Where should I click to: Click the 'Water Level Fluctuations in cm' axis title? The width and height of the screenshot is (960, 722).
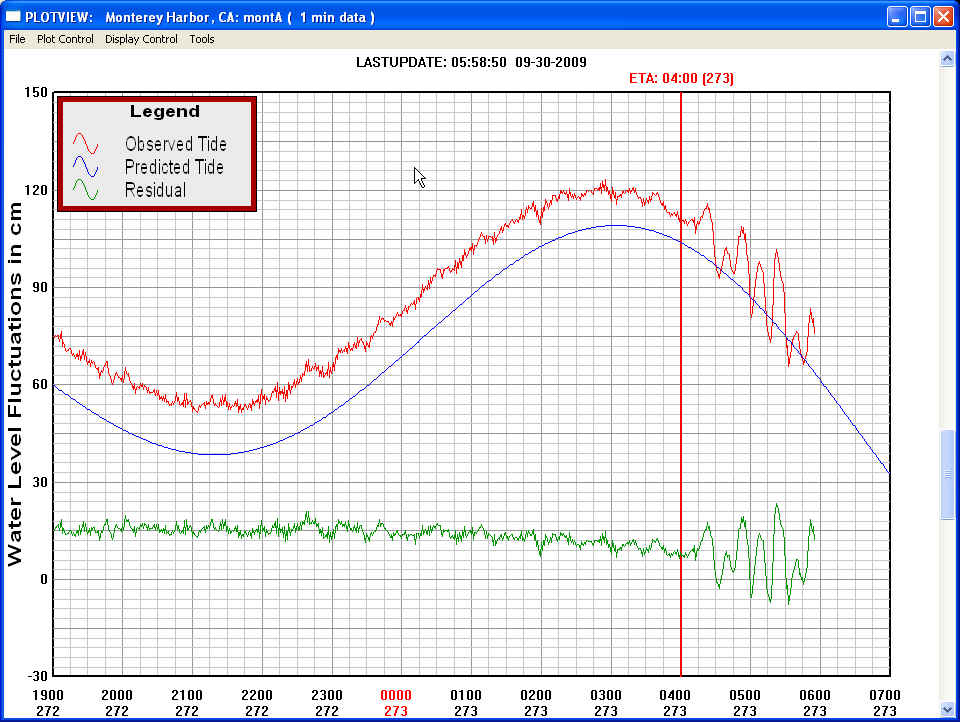(14, 384)
